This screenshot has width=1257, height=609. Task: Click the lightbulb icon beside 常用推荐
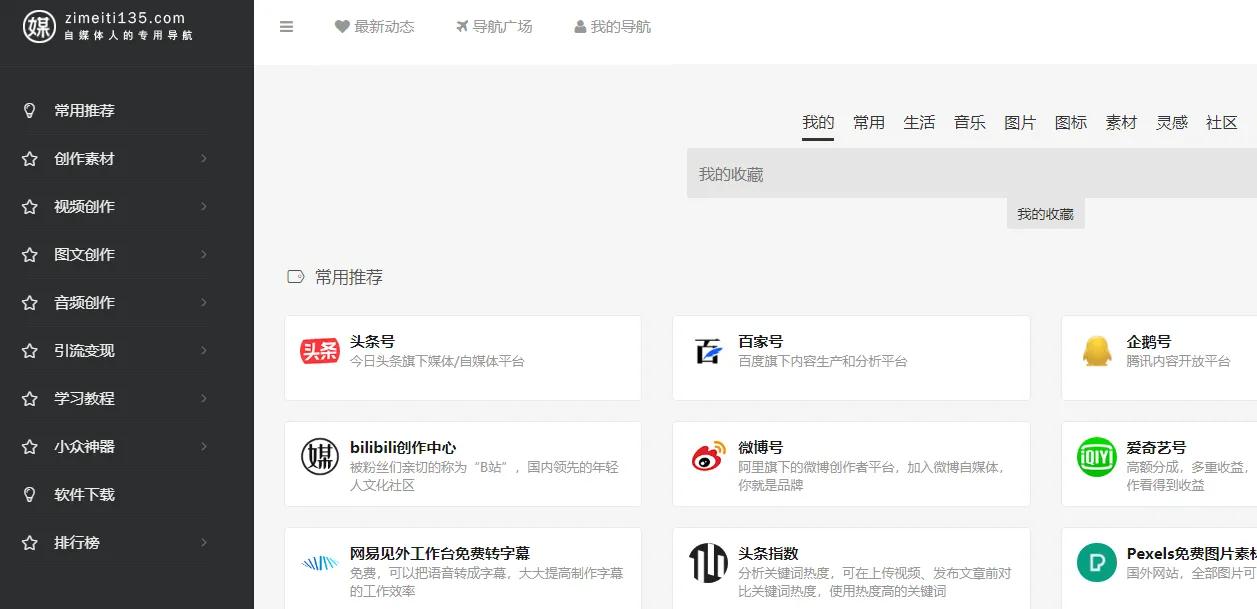[x=30, y=111]
